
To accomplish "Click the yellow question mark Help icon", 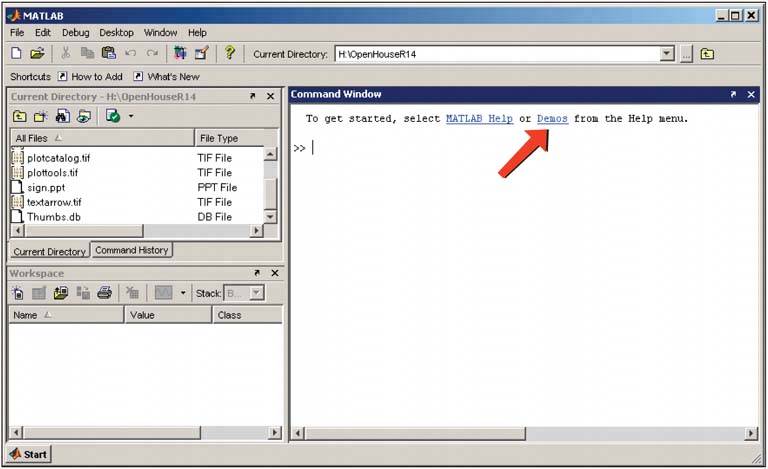I will point(230,53).
